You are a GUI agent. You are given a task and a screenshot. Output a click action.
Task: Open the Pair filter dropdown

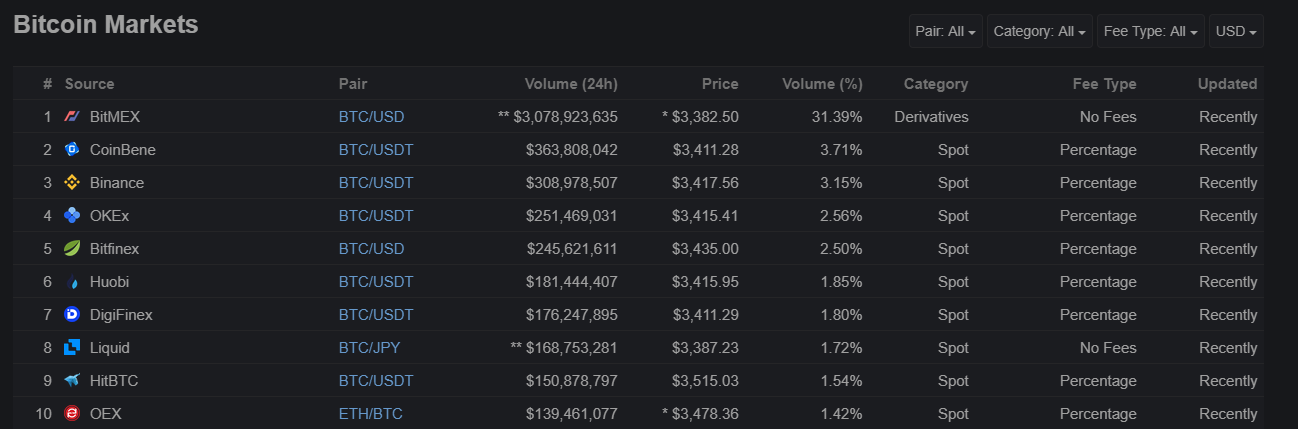pos(945,31)
